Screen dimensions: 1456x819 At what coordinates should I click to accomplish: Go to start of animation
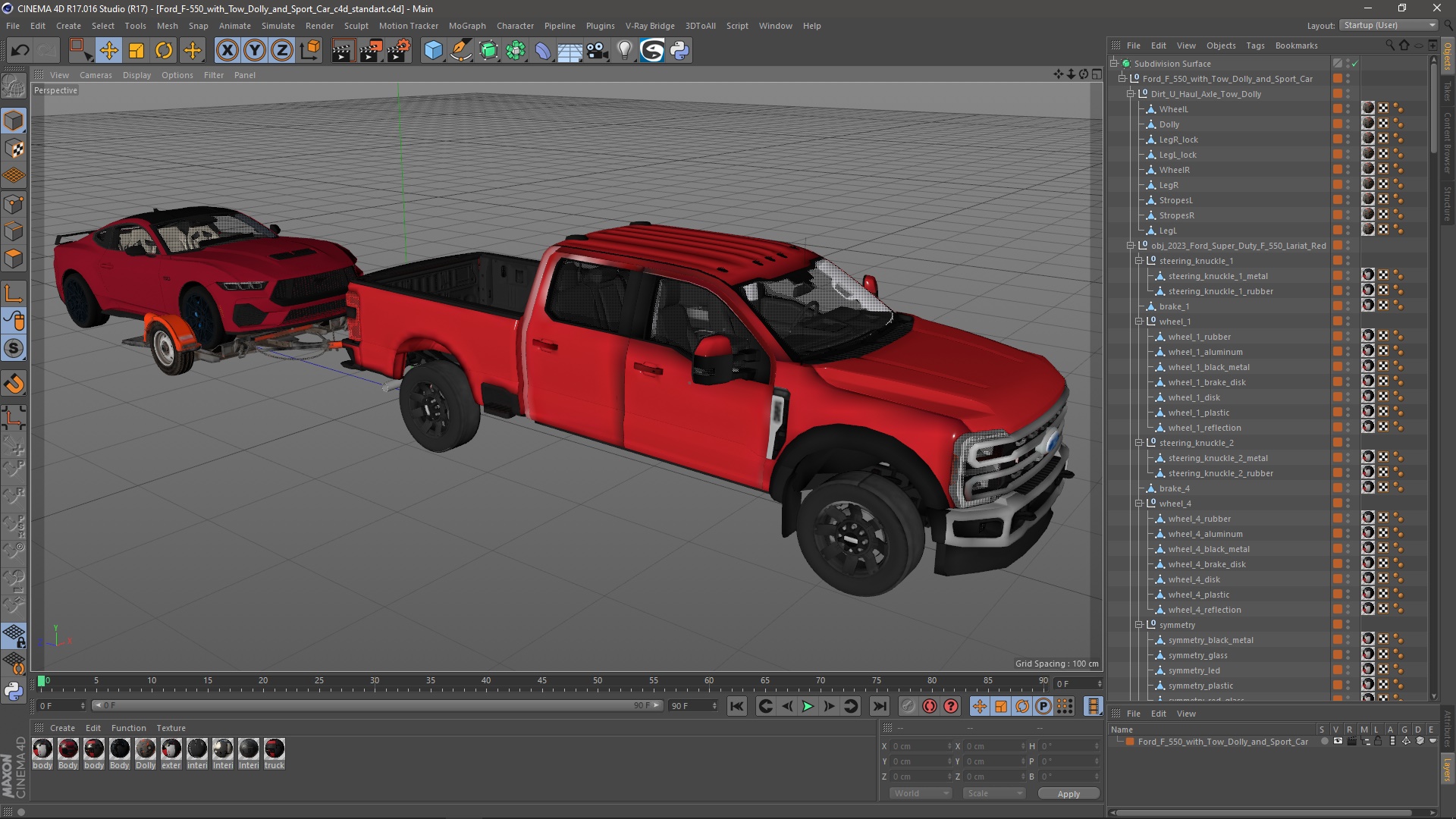coord(736,707)
